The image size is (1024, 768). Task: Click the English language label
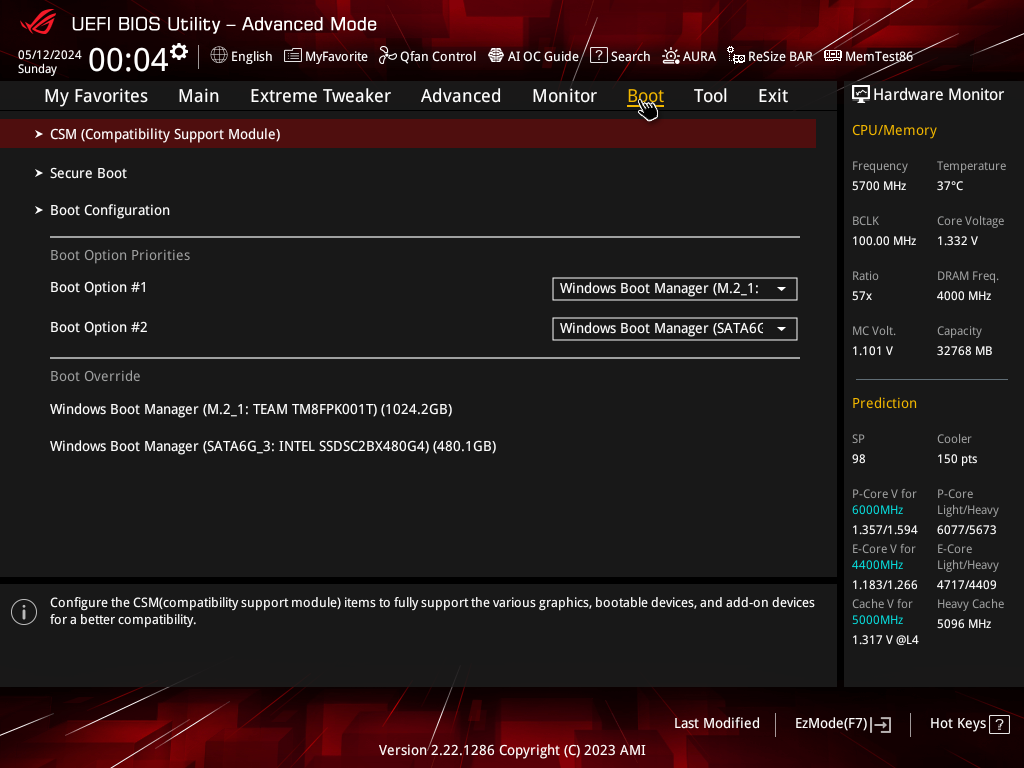click(x=251, y=57)
